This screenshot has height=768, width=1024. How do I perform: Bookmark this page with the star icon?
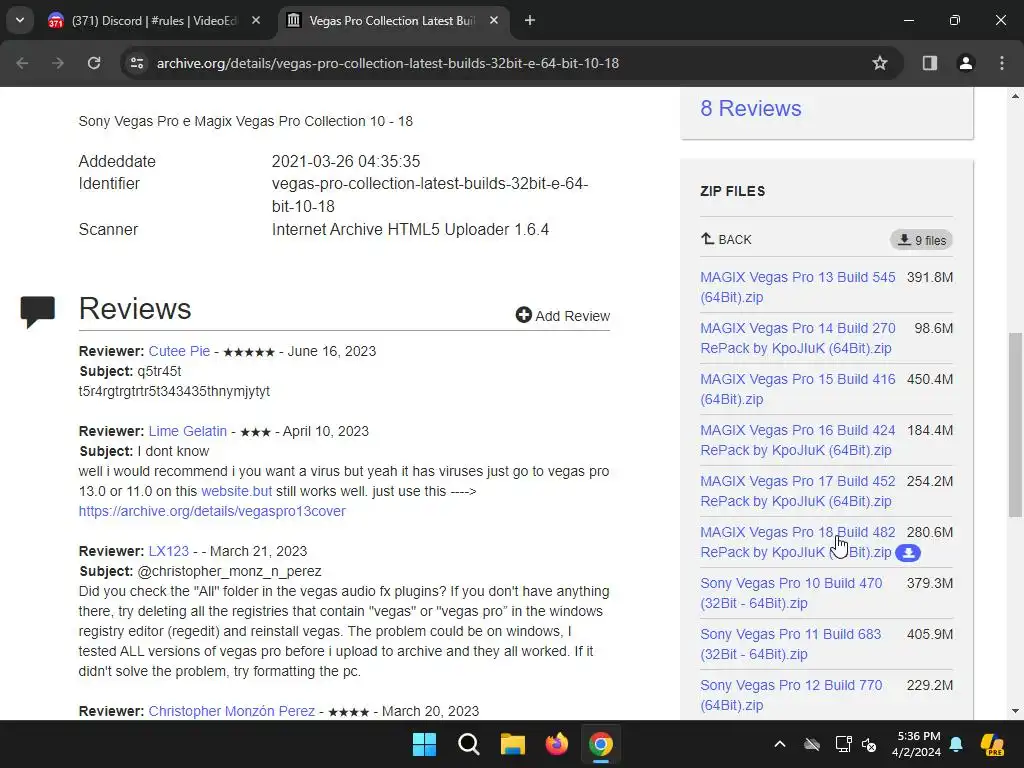[880, 63]
